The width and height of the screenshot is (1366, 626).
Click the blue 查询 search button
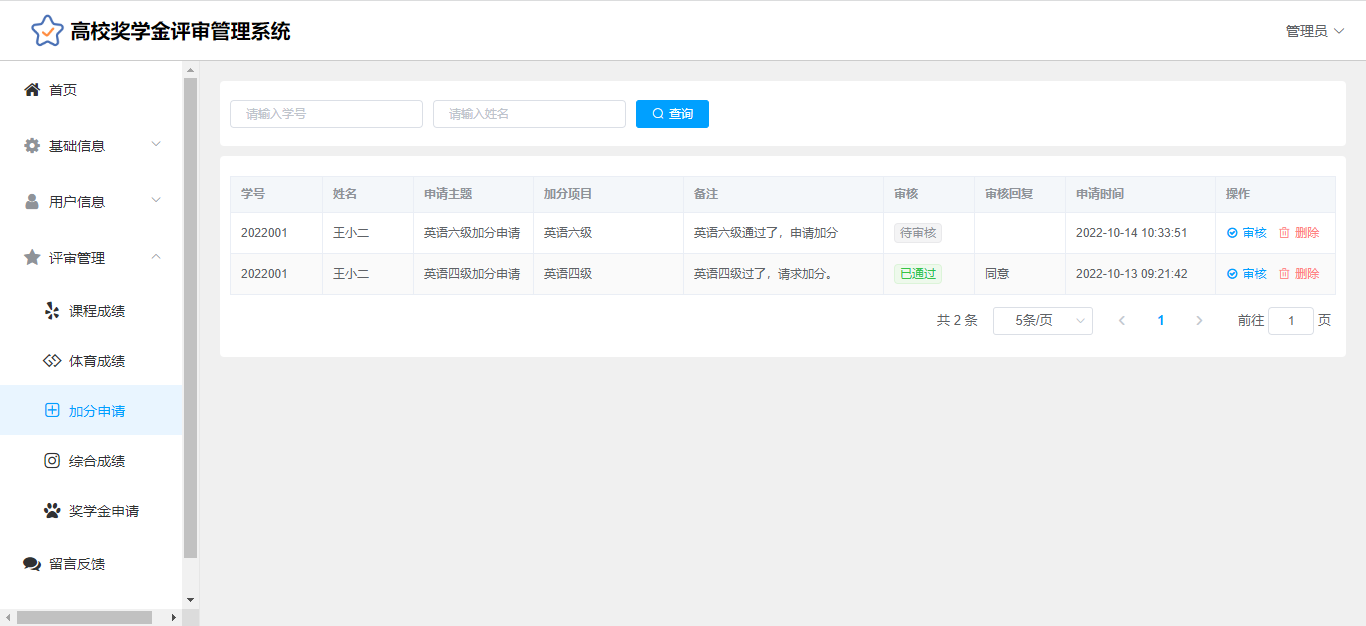tap(672, 114)
